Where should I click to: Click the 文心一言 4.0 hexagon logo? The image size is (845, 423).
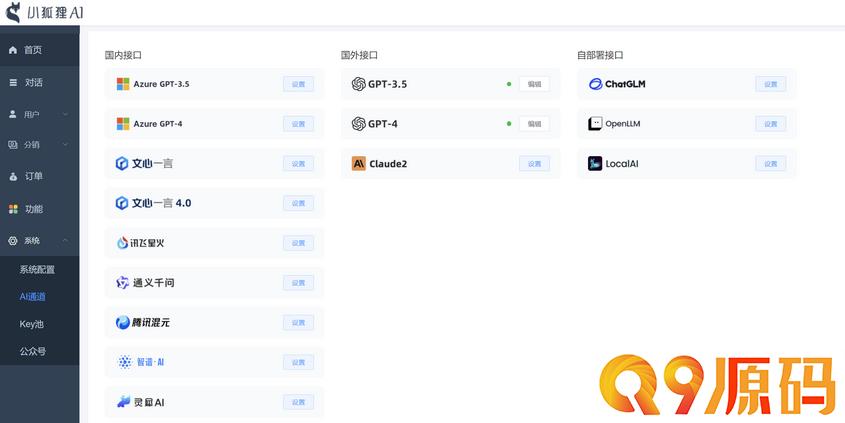[122, 203]
